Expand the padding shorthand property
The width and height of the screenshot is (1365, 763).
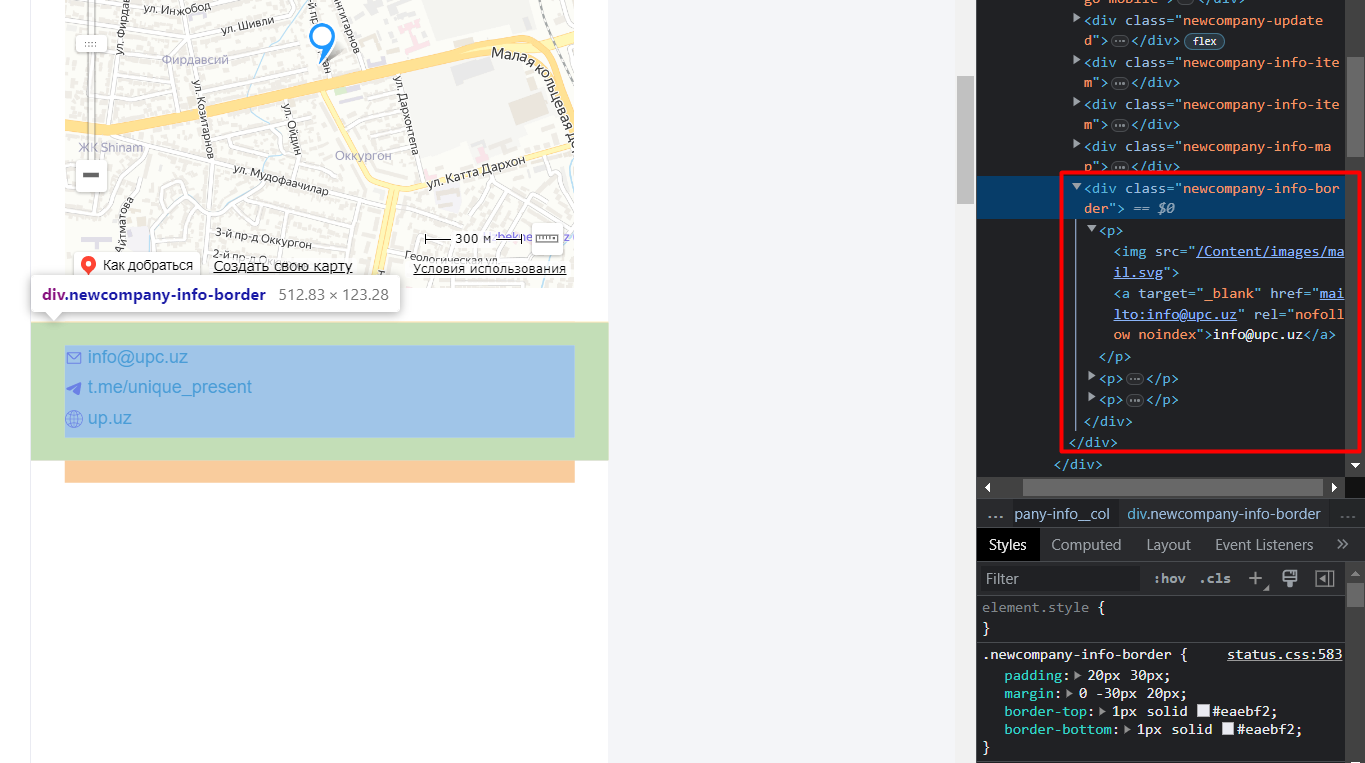[x=1078, y=676]
